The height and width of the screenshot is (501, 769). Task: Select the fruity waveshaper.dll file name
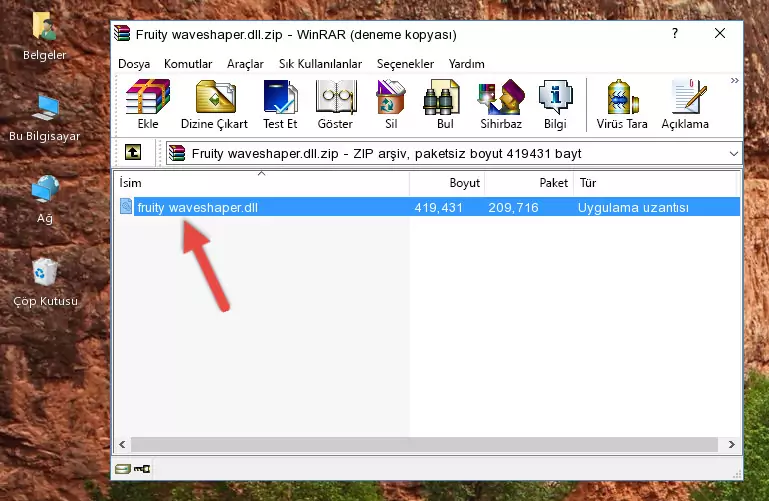[197, 207]
